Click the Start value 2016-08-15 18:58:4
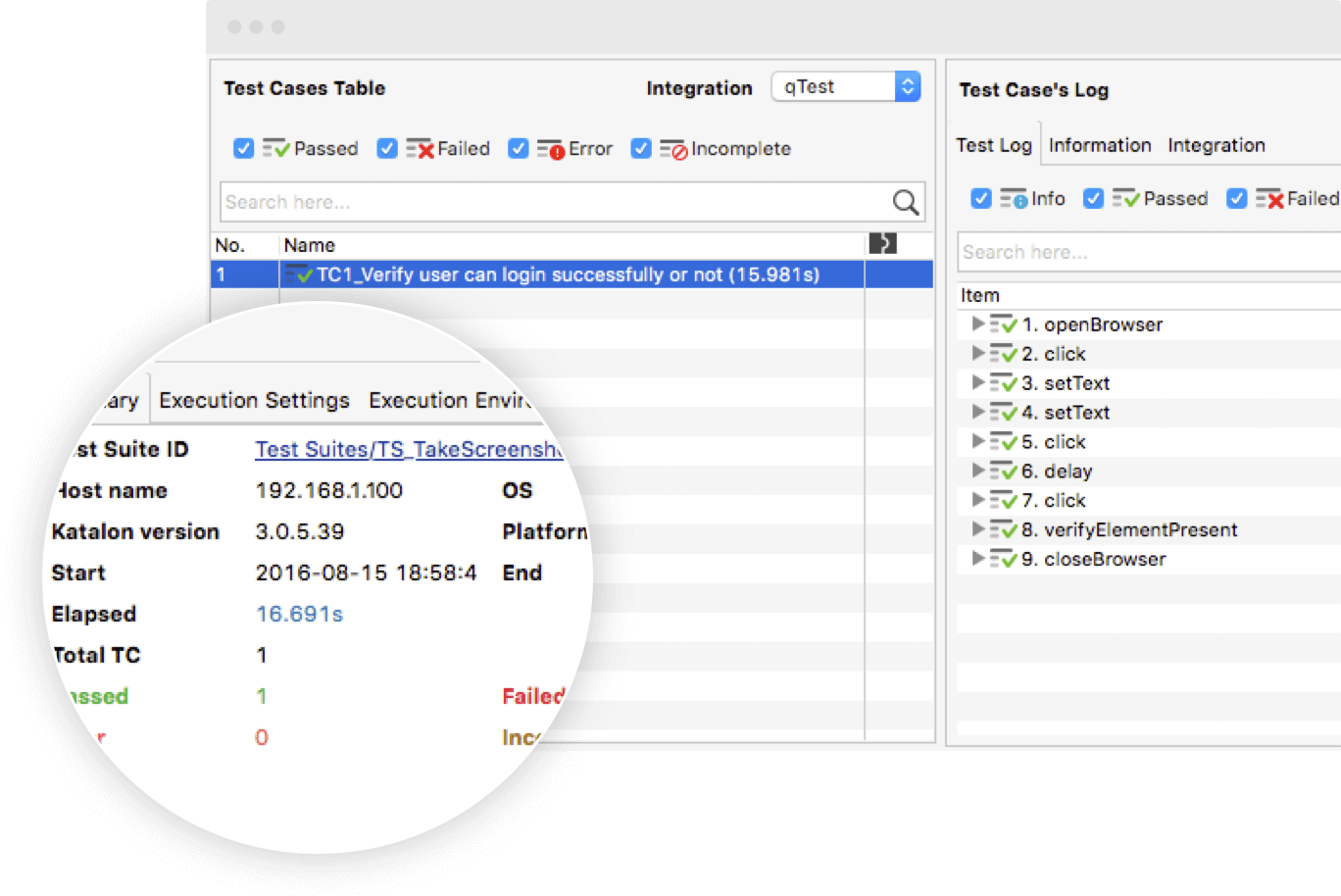 (367, 572)
